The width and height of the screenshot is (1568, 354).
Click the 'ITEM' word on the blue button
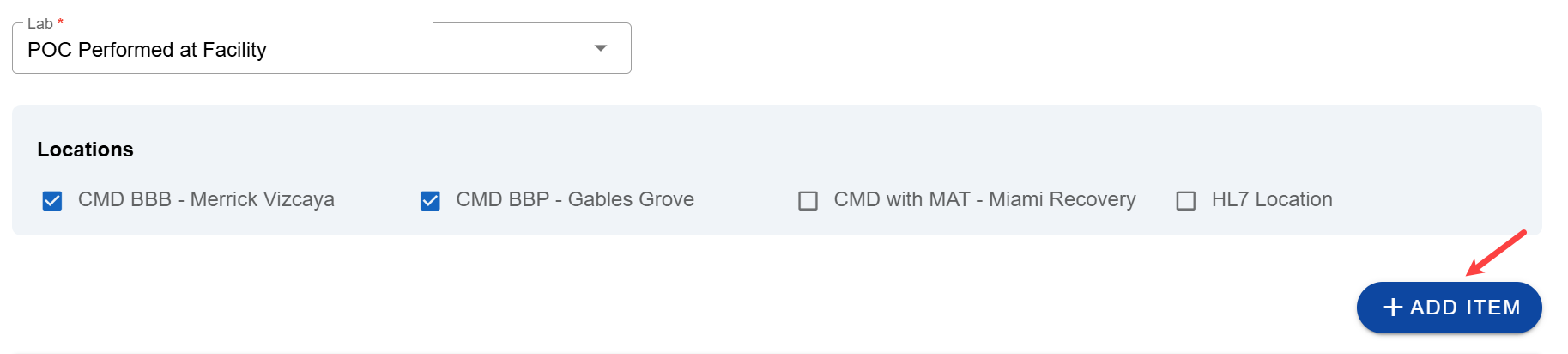point(1492,308)
